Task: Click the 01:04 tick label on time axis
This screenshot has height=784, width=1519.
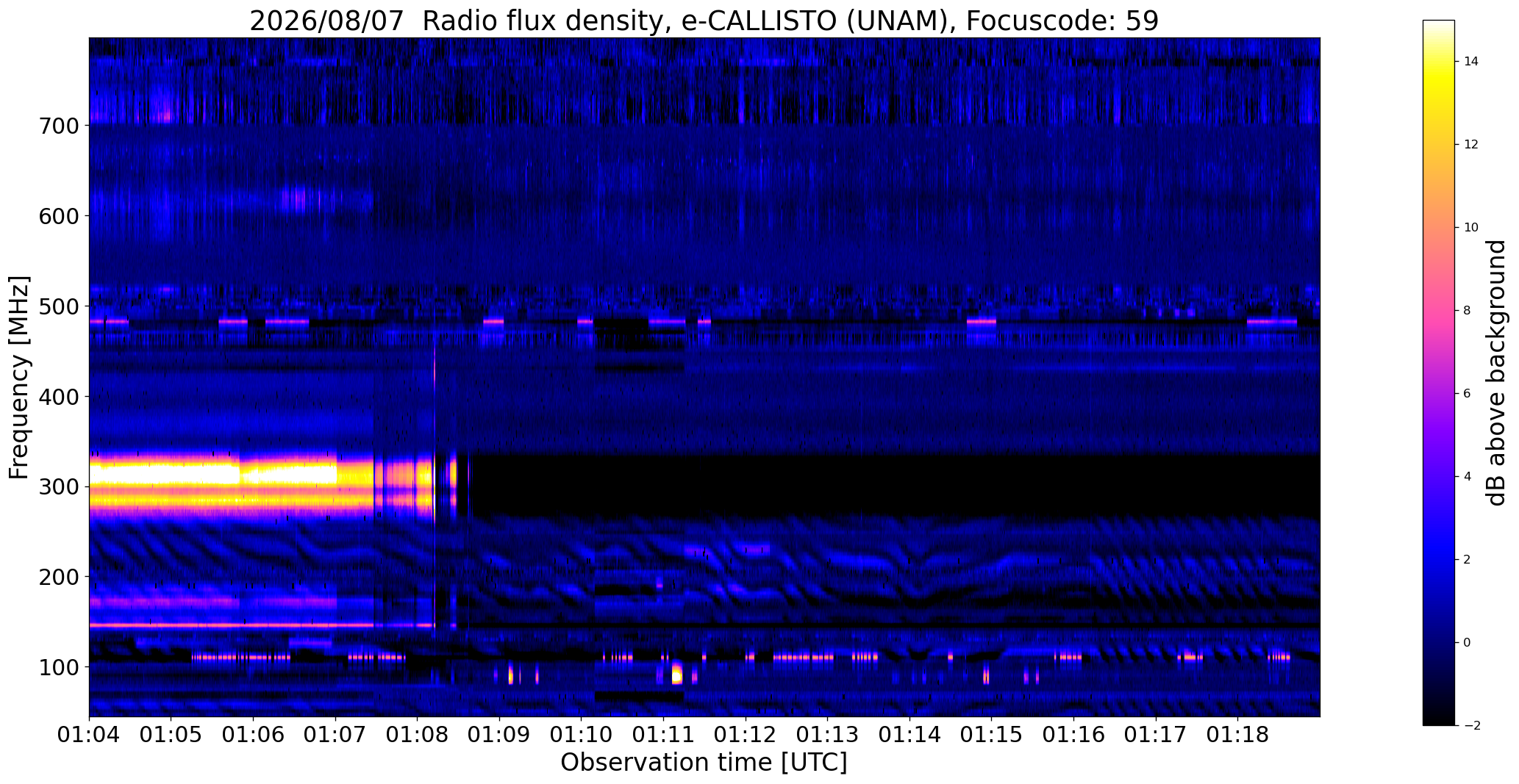Action: click(89, 735)
